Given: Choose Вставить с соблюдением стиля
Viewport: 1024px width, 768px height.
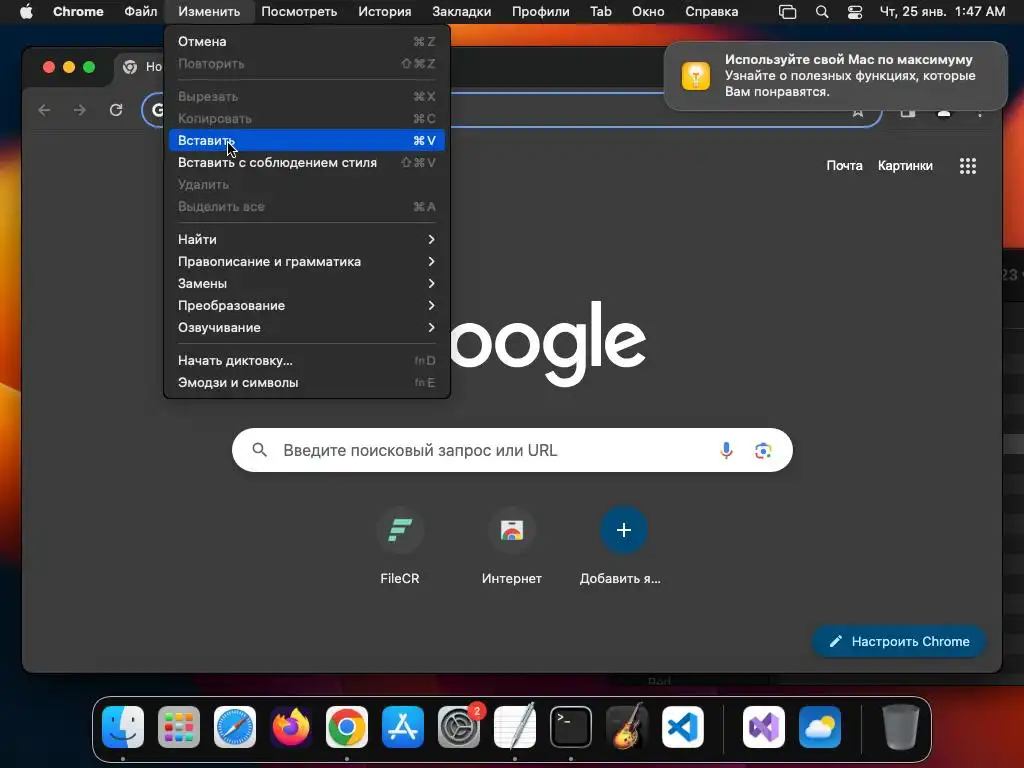Looking at the screenshot, I should [x=306, y=163].
